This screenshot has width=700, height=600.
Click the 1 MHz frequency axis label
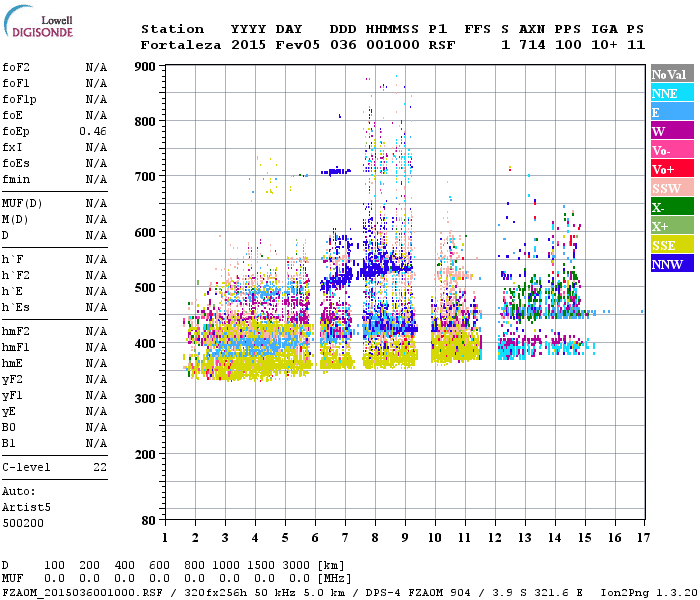pos(165,538)
